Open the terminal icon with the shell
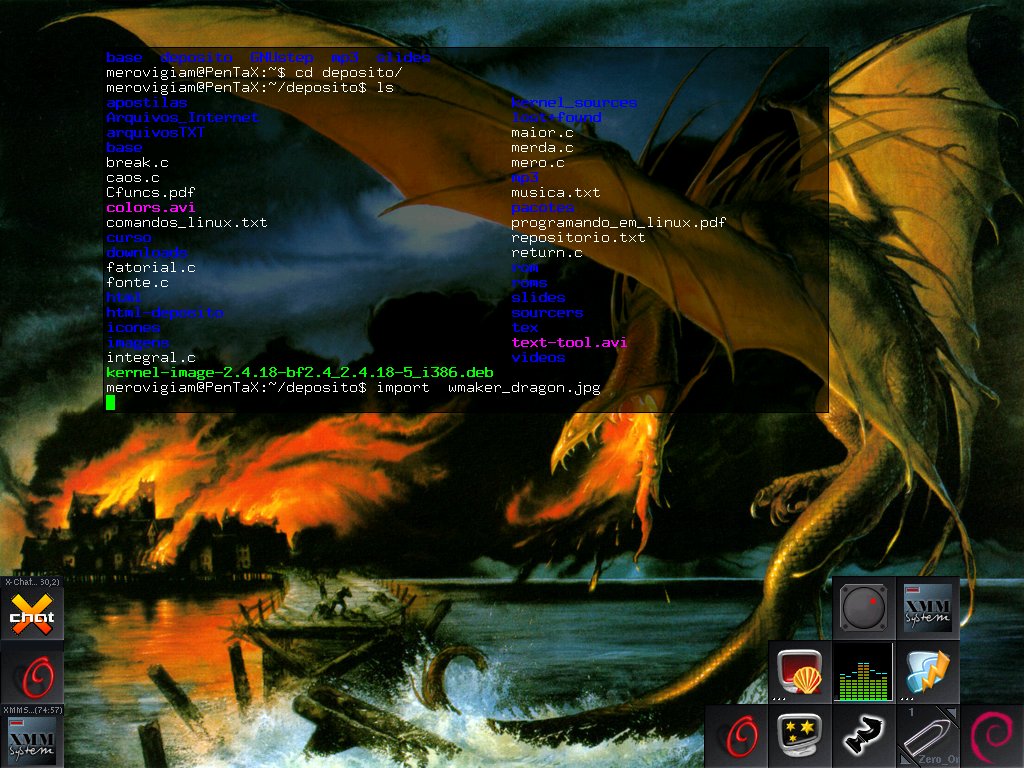The height and width of the screenshot is (768, 1024). (x=799, y=673)
